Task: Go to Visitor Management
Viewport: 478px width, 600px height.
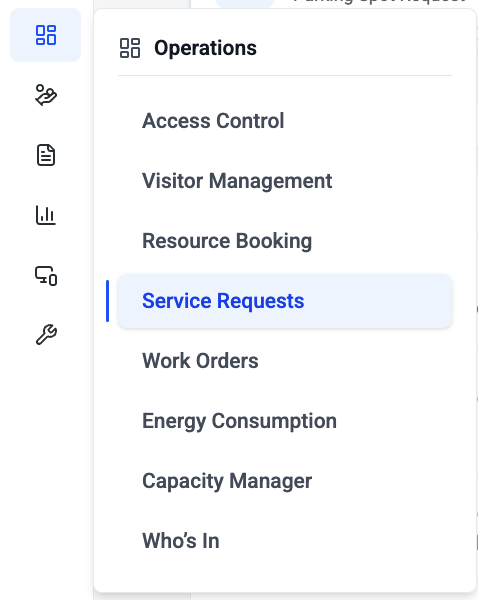Action: [x=285, y=181]
